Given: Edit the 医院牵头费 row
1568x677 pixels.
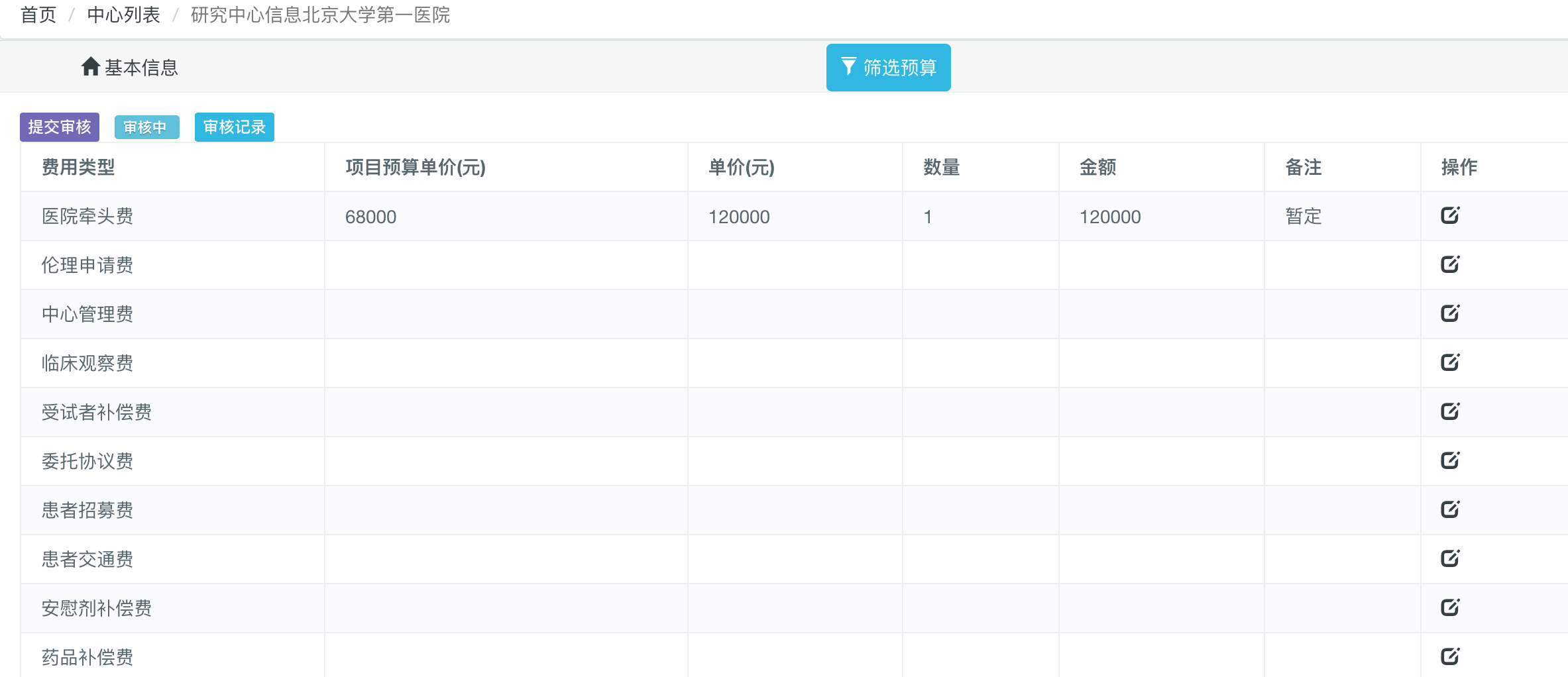Looking at the screenshot, I should pyautogui.click(x=1450, y=215).
